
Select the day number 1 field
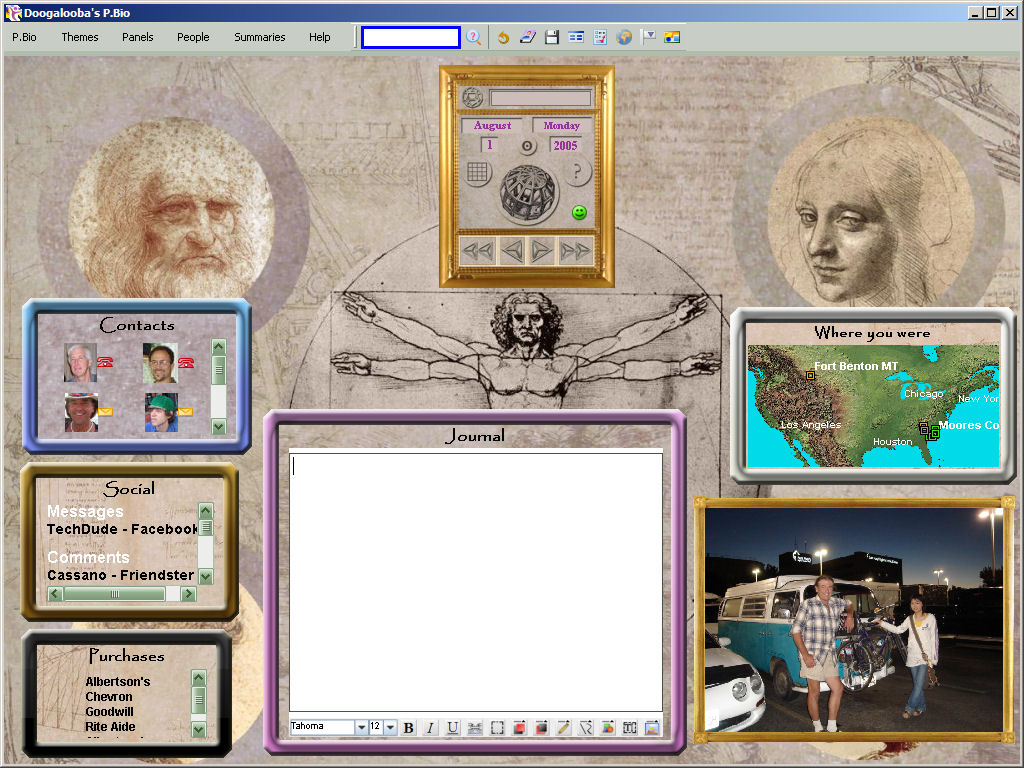[489, 145]
